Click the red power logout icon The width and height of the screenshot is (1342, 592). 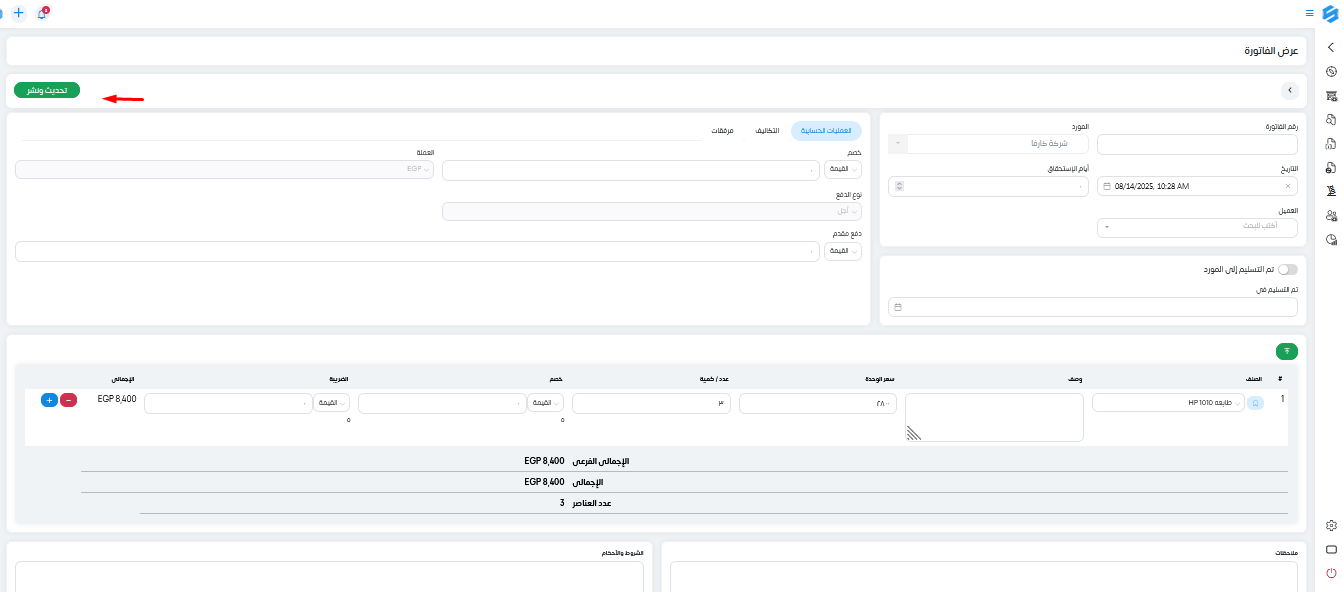point(1330,573)
